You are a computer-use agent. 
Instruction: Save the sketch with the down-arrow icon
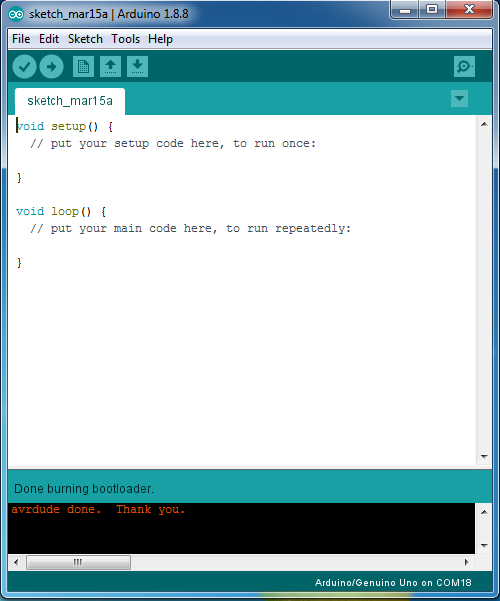point(137,67)
